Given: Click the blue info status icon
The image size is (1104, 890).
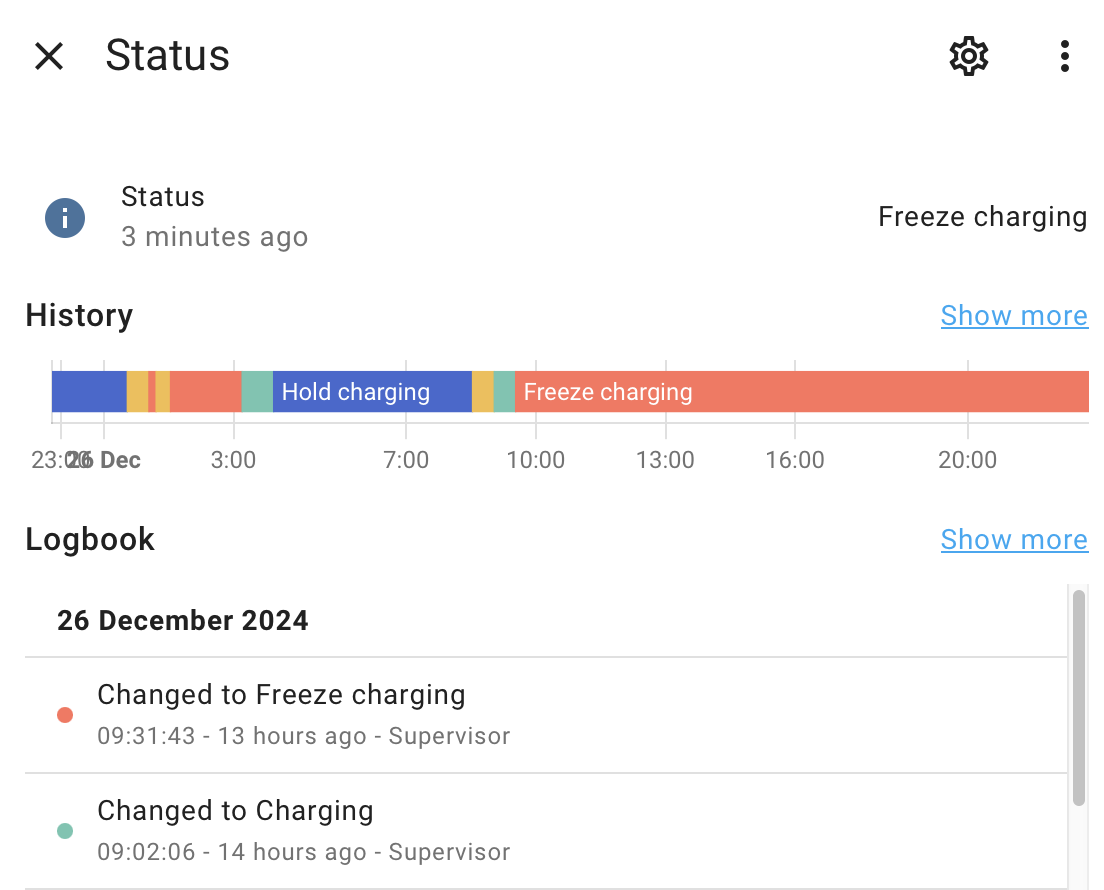Looking at the screenshot, I should [65, 218].
